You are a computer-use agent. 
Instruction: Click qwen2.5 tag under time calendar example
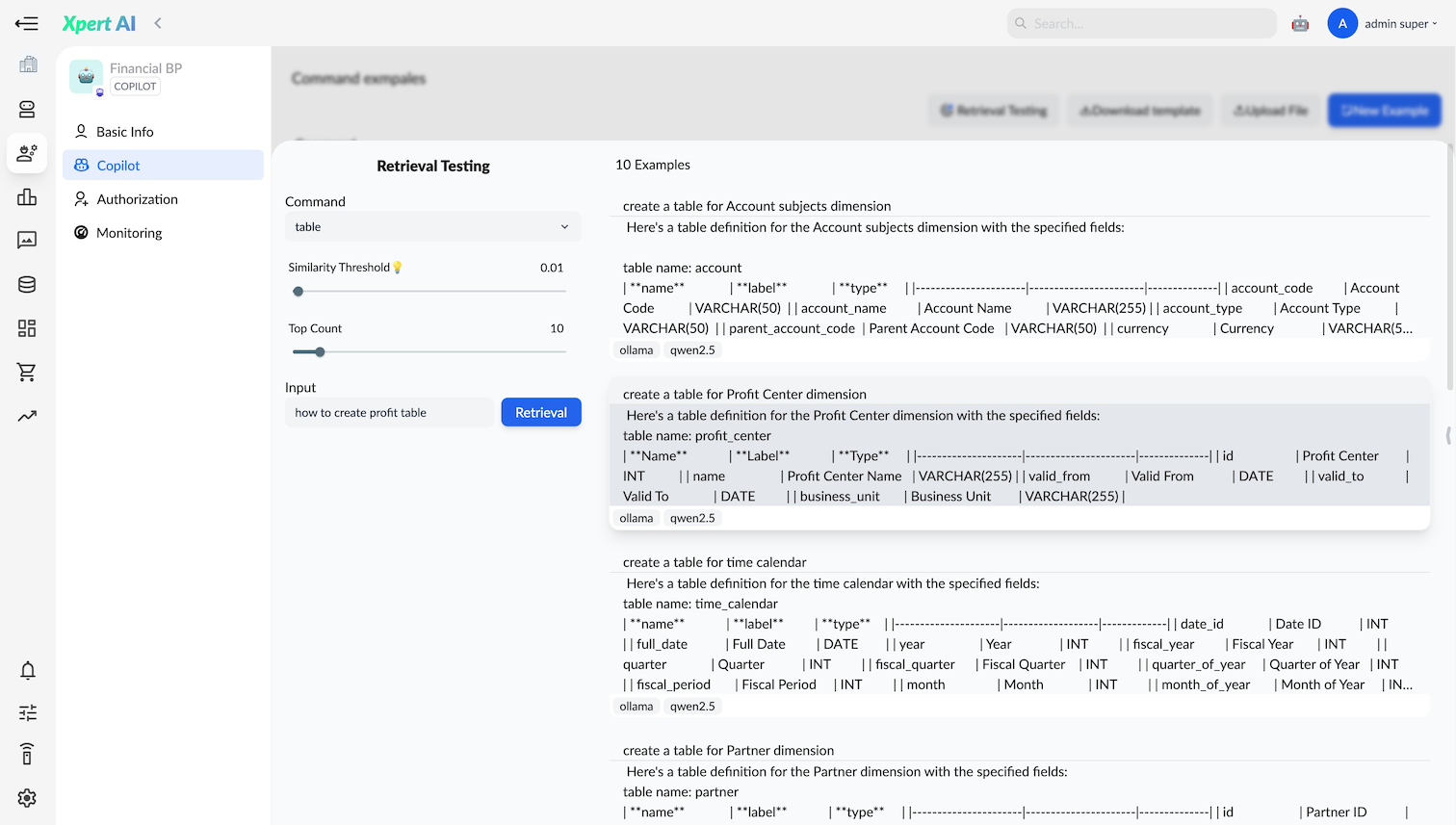[692, 707]
